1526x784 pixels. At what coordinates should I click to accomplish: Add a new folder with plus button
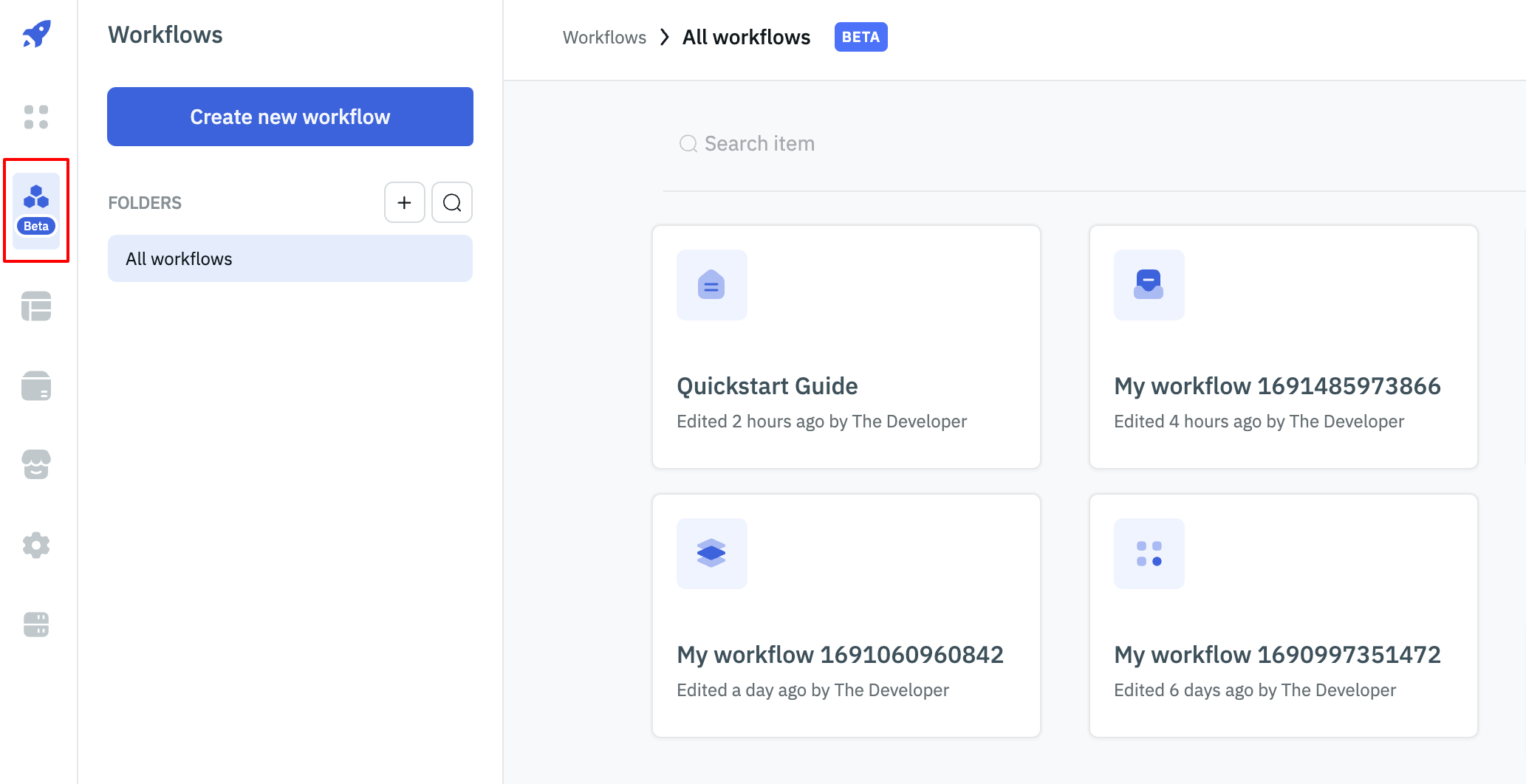tap(404, 202)
